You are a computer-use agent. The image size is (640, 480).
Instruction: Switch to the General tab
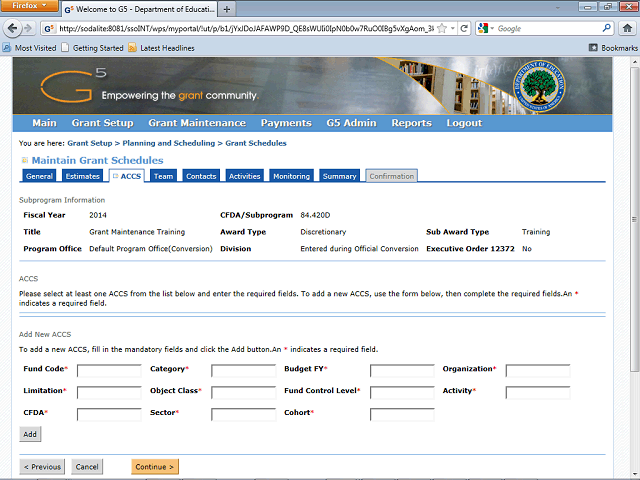pyautogui.click(x=39, y=176)
